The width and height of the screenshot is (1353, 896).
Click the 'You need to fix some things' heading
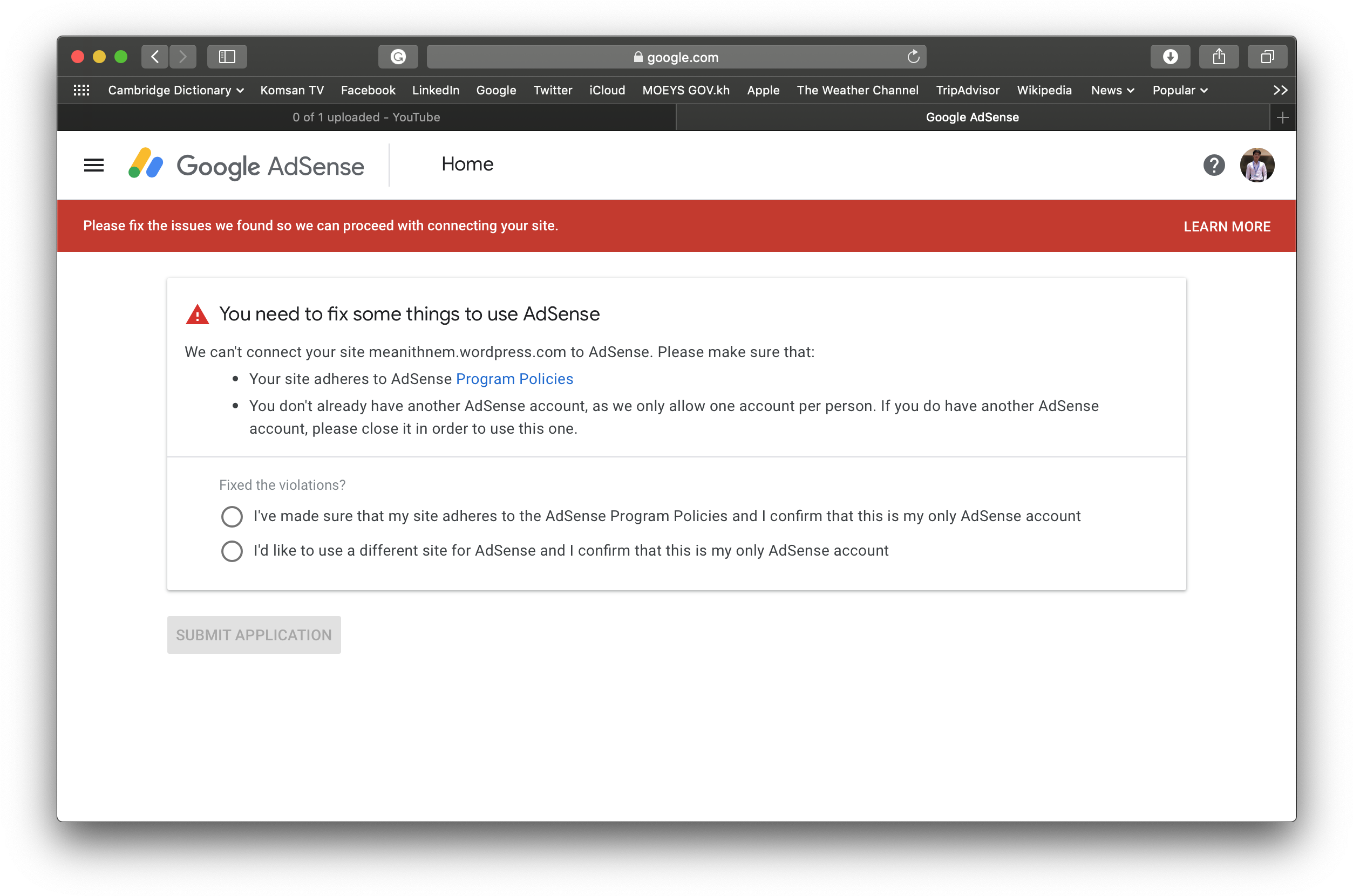coord(409,314)
